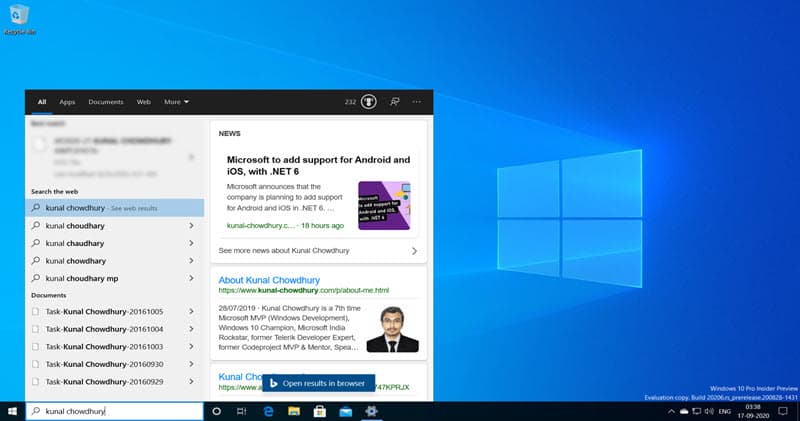Click the clock showing 03:38
The image size is (800, 421).
(753, 407)
